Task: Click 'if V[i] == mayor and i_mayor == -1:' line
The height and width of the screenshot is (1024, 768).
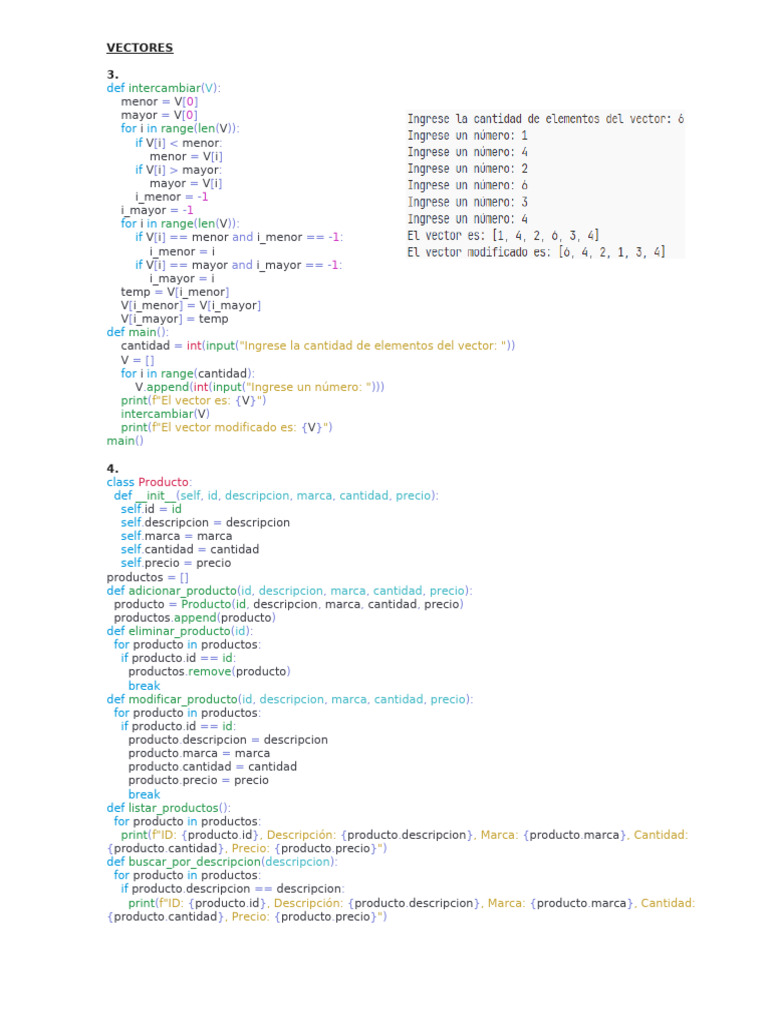Action: coord(238,265)
